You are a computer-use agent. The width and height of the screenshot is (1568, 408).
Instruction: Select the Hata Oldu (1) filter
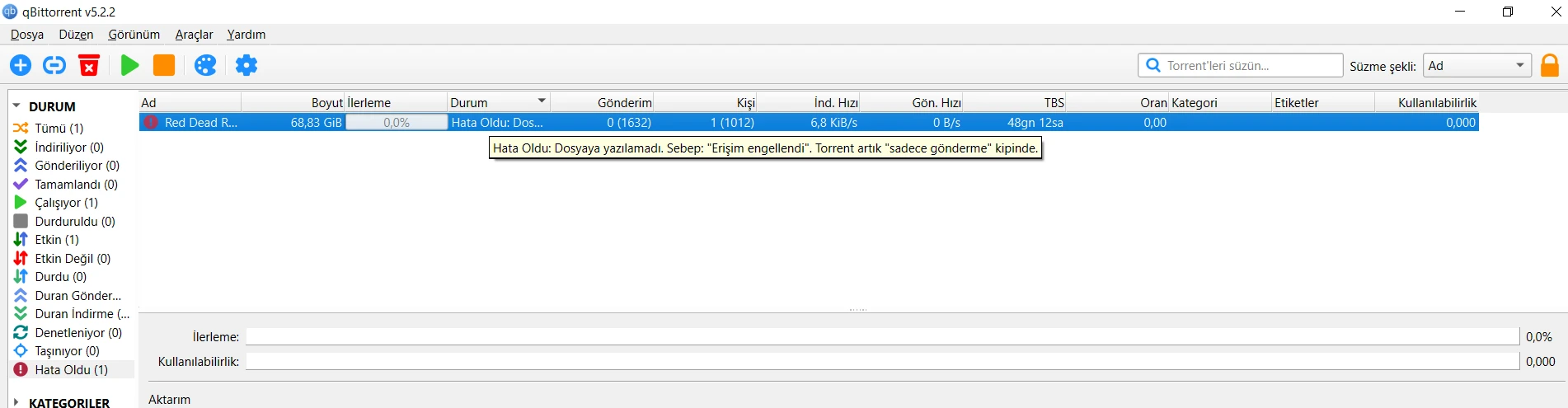tap(72, 369)
